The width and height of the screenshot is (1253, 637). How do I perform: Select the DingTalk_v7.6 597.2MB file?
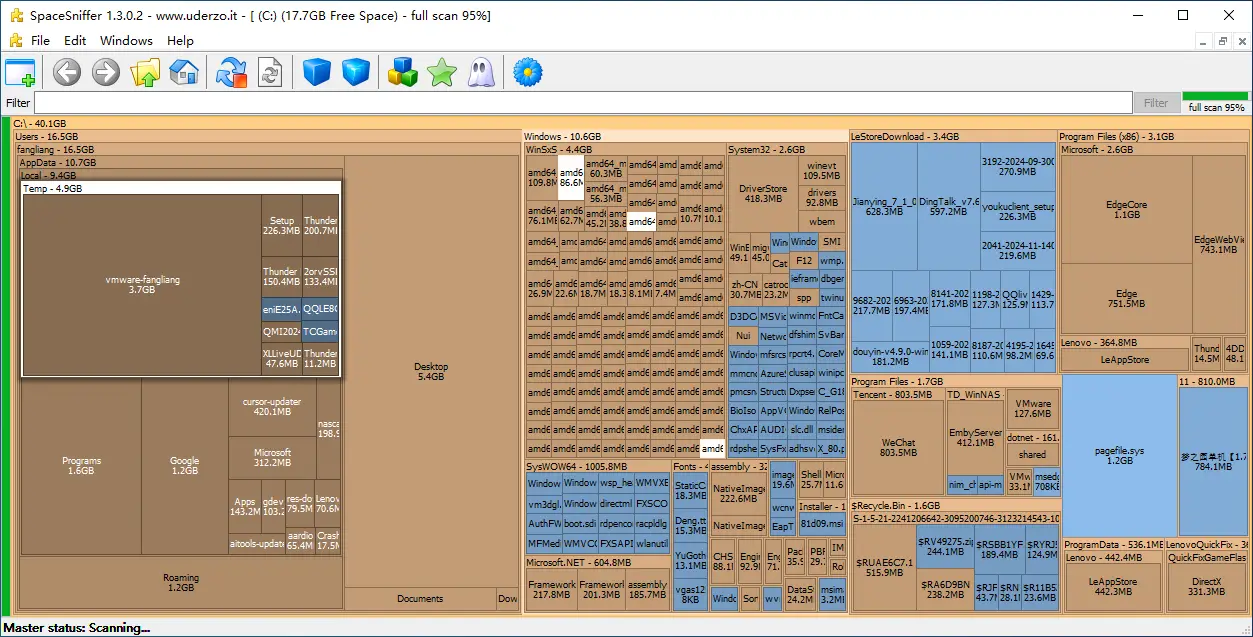(949, 207)
